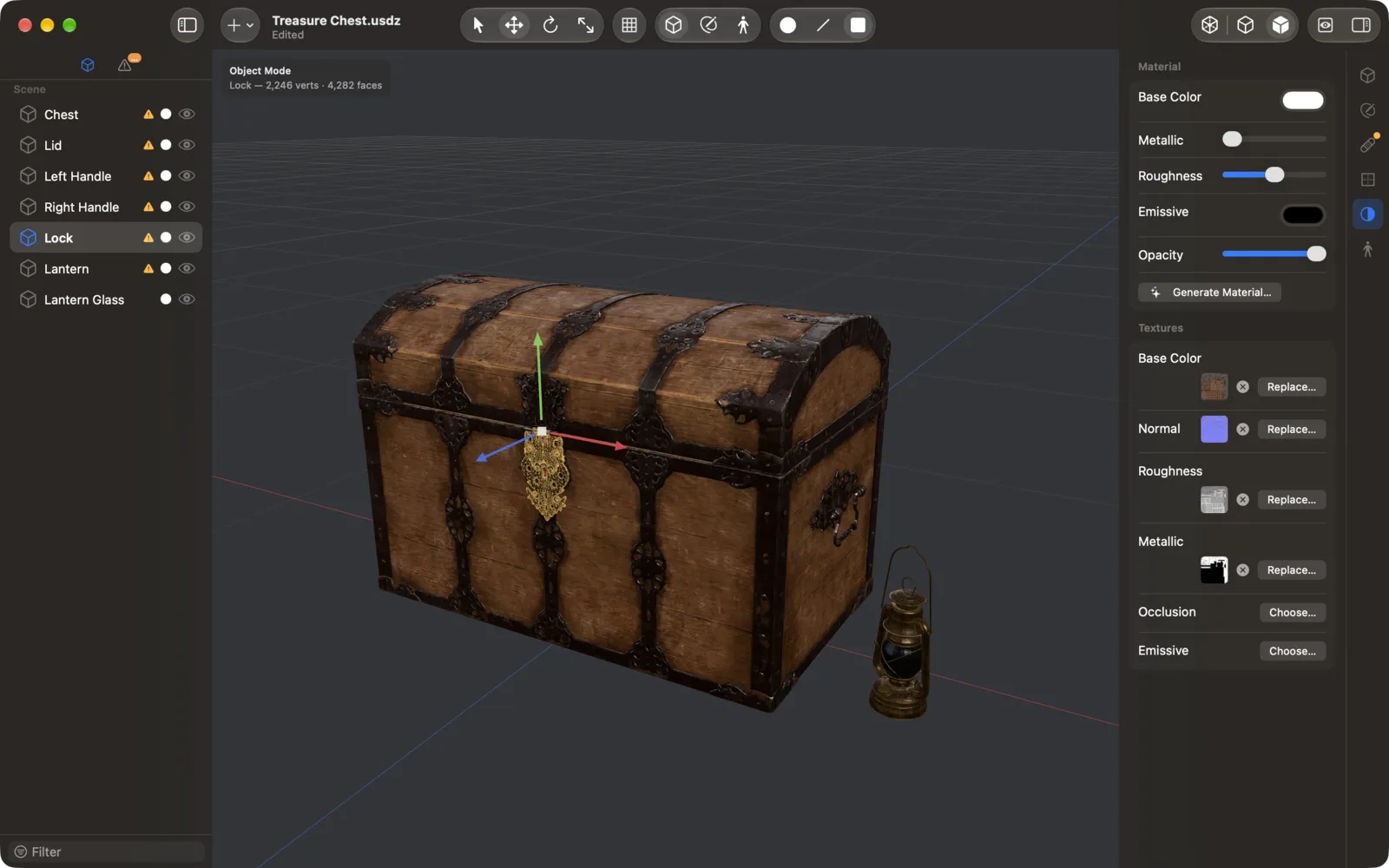This screenshot has height=868, width=1389.
Task: Focus the Filter field in scene sidebar
Action: point(108,852)
